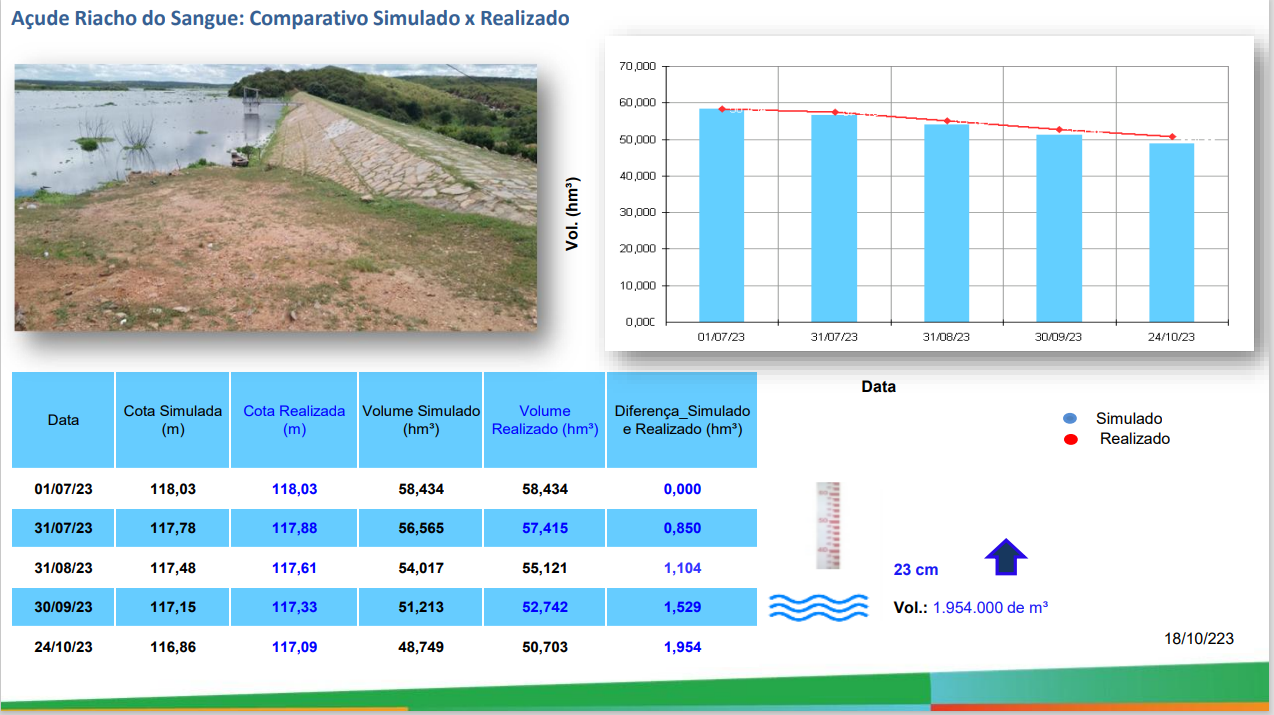The height and width of the screenshot is (715, 1274).
Task: Click the Volume Simulado value 54,017
Action: click(421, 568)
